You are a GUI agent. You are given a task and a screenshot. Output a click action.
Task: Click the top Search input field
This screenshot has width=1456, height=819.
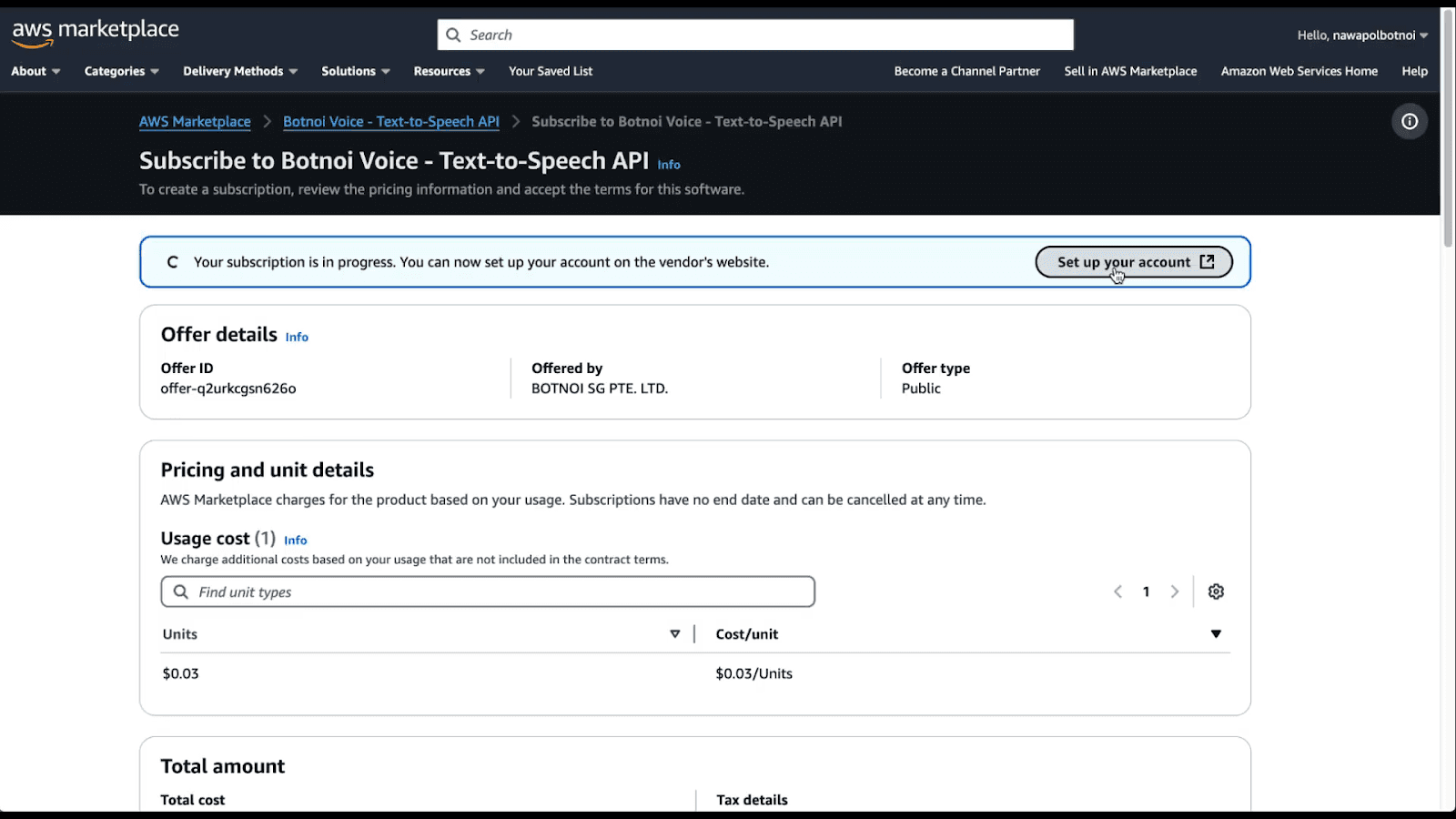point(755,35)
